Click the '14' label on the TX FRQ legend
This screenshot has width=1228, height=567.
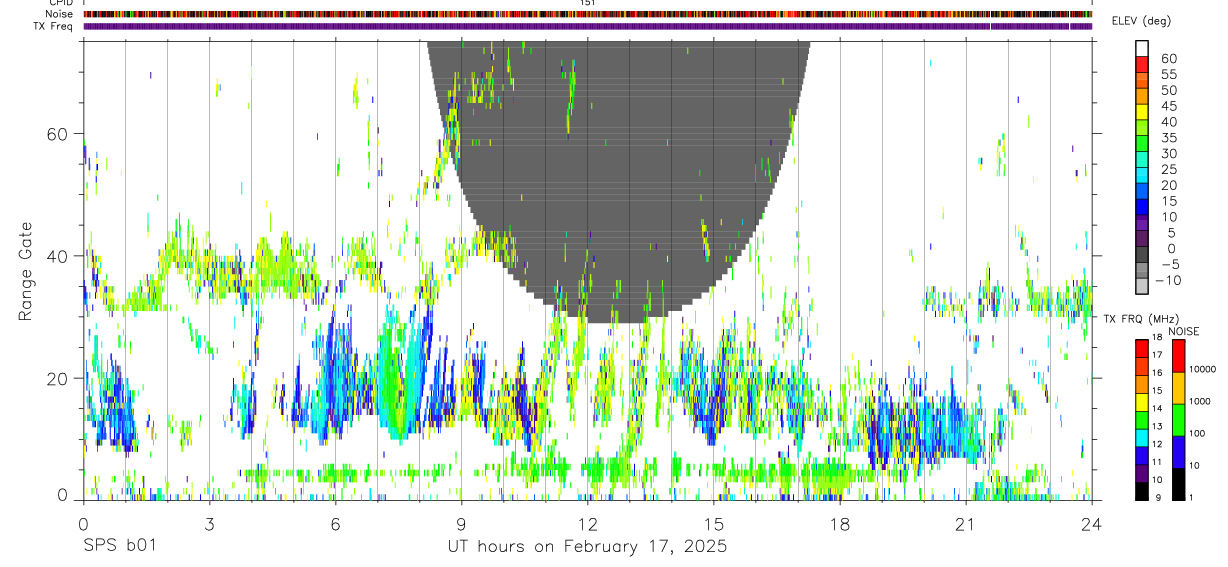pyautogui.click(x=1158, y=408)
